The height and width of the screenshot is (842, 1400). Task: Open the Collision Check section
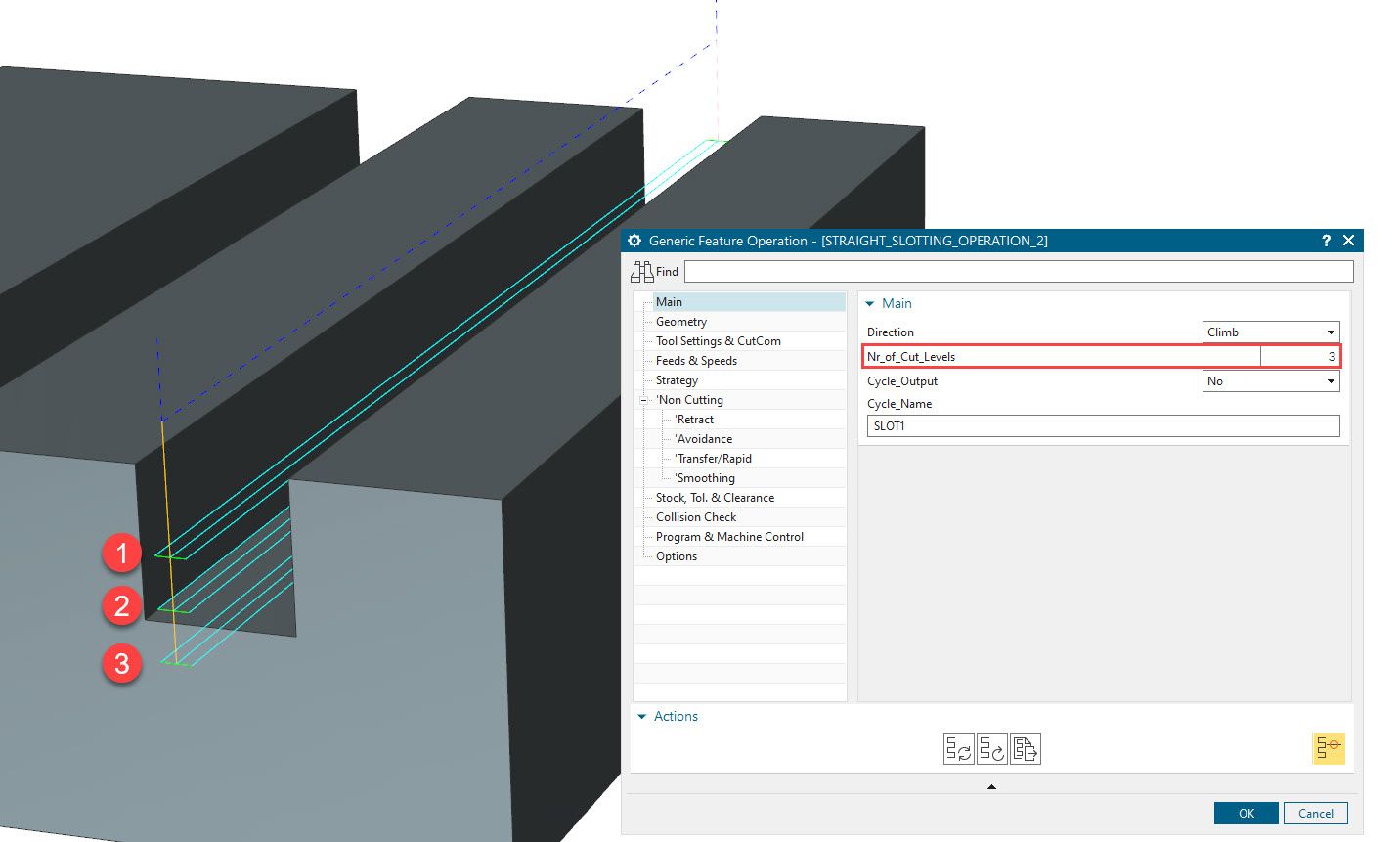(x=694, y=516)
